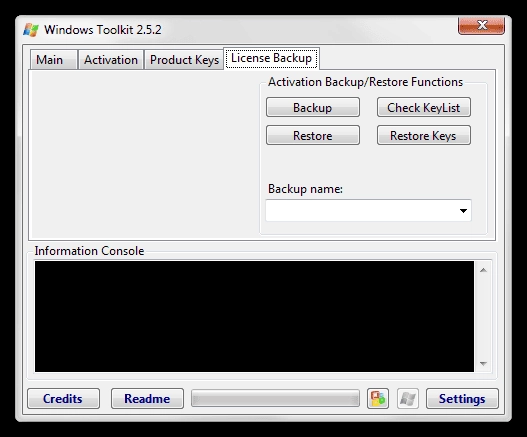The height and width of the screenshot is (437, 527).
Task: Click the Backup button
Action: [x=313, y=108]
